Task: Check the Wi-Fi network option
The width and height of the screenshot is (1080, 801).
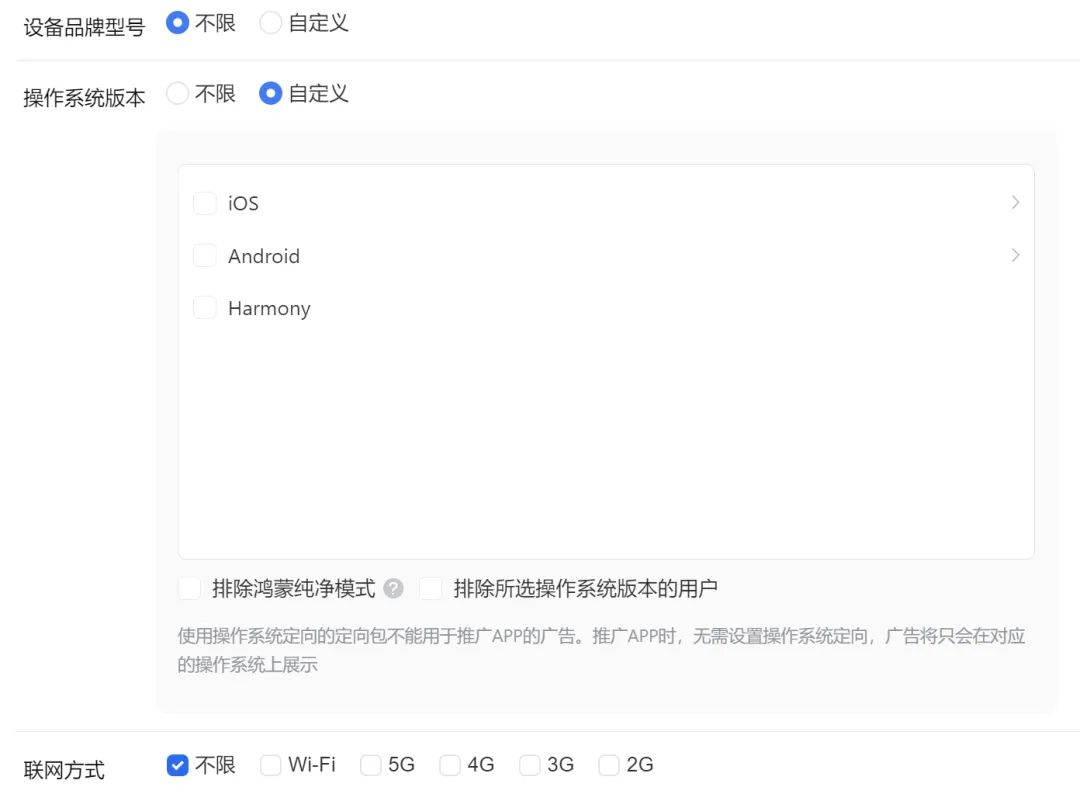Action: click(x=270, y=764)
